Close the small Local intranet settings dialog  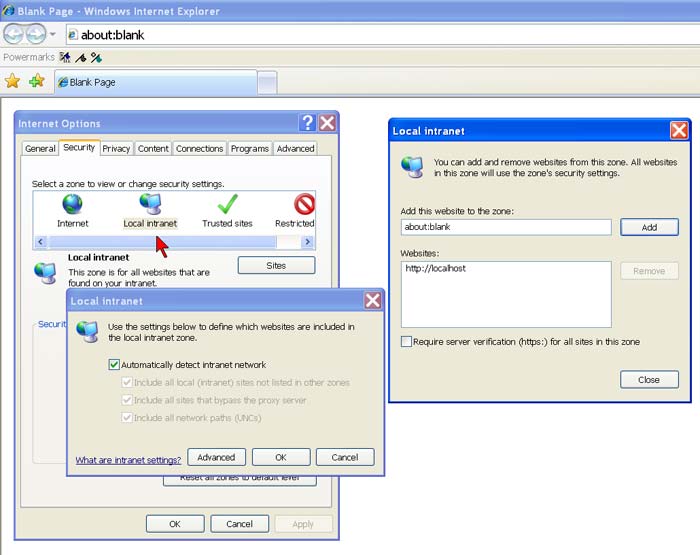point(373,300)
